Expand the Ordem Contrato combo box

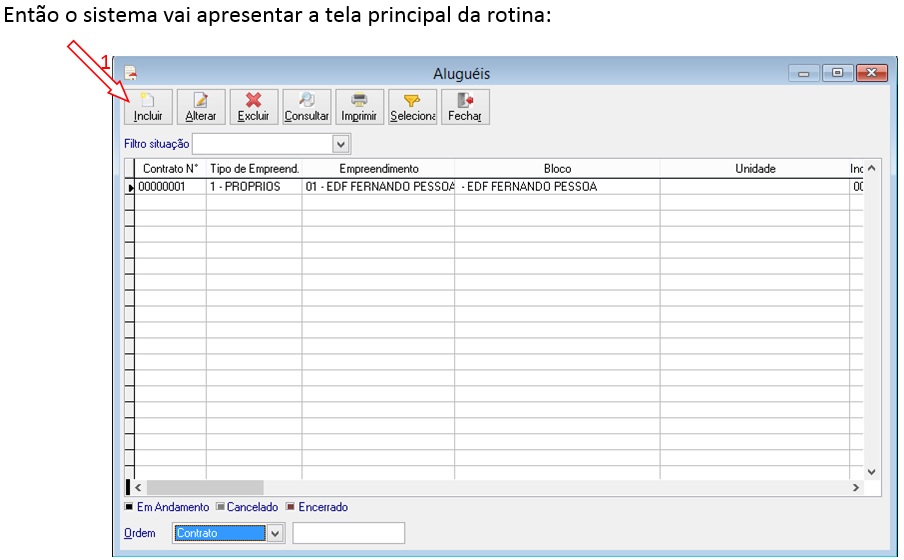point(276,533)
